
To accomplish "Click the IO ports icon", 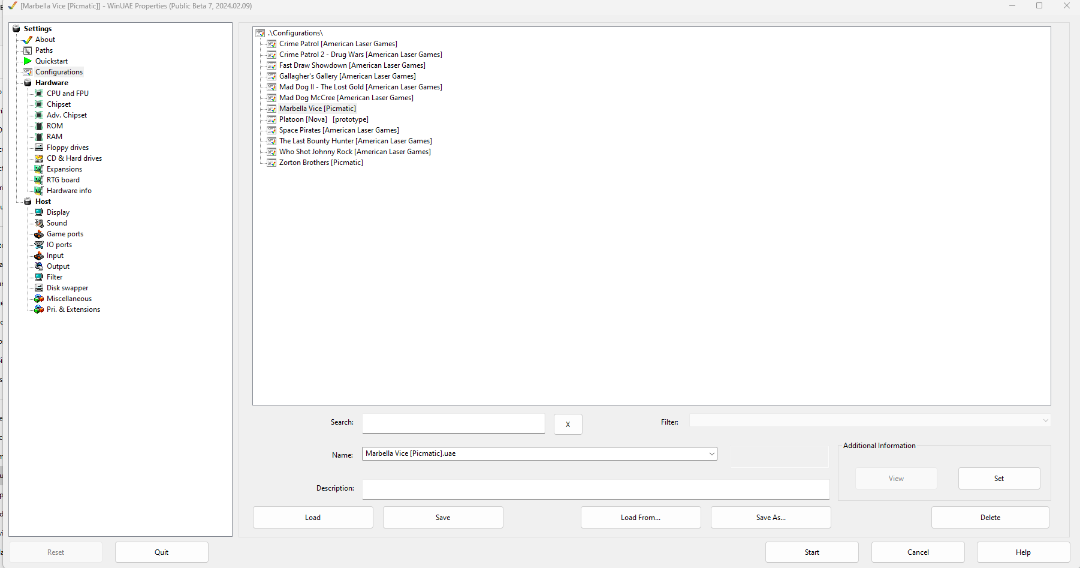I will pyautogui.click(x=39, y=244).
